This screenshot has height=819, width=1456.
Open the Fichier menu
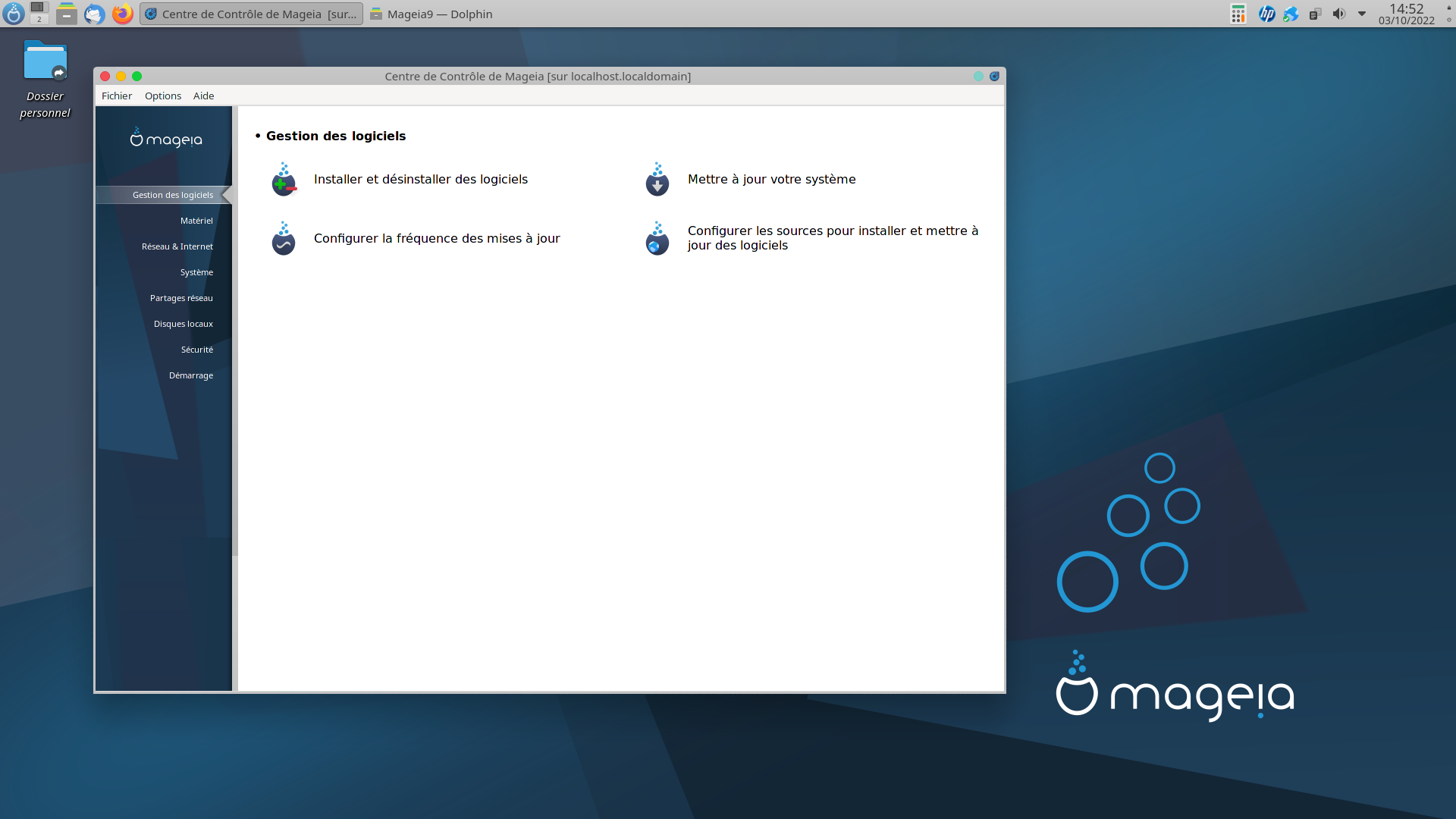[117, 96]
